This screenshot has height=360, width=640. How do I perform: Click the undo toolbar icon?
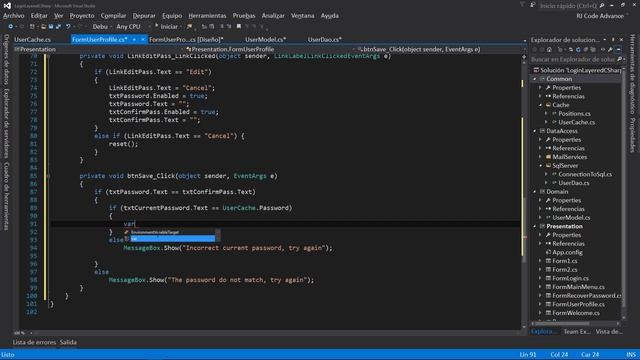[68, 27]
